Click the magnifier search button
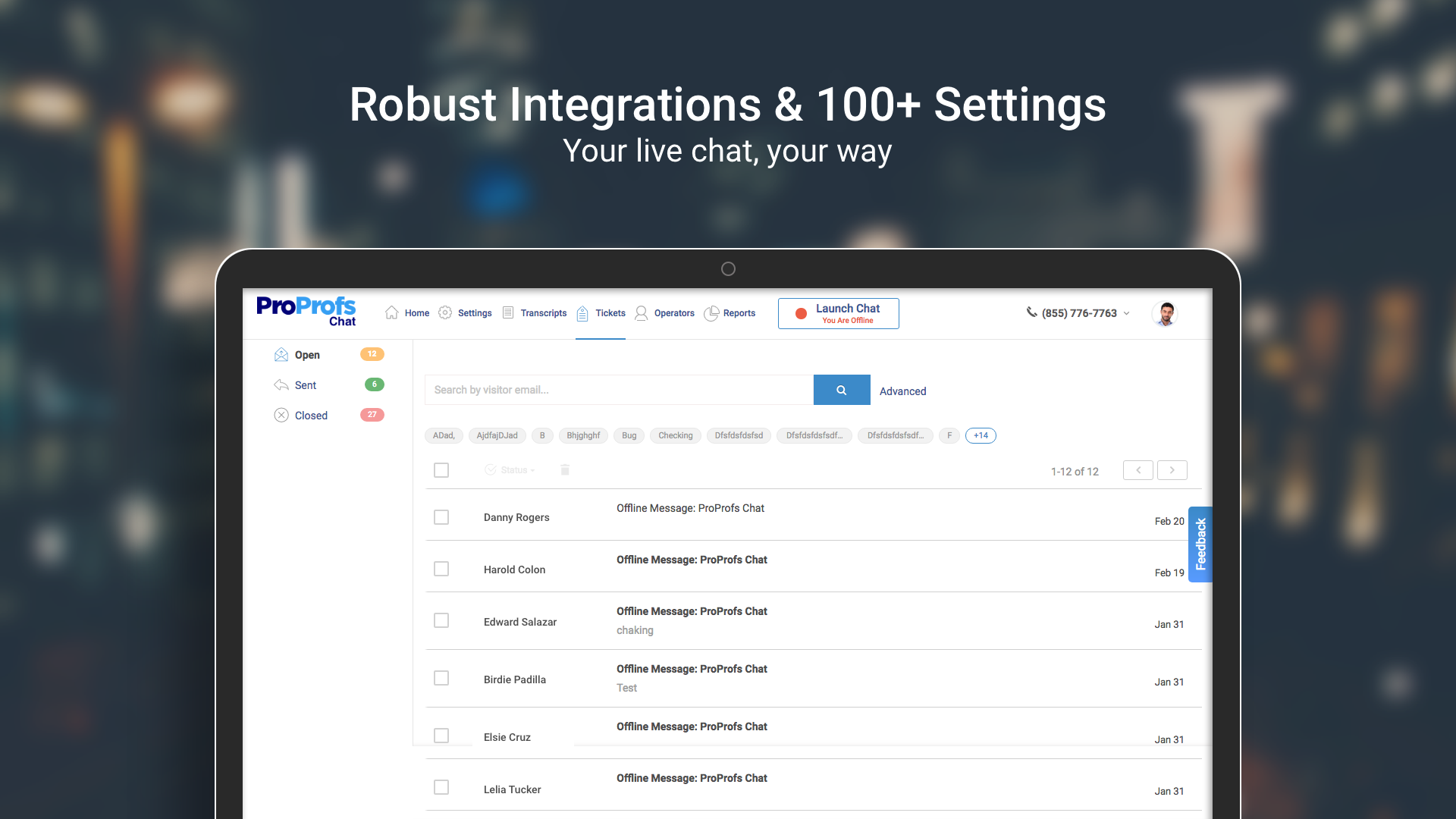This screenshot has width=1456, height=819. tap(841, 390)
